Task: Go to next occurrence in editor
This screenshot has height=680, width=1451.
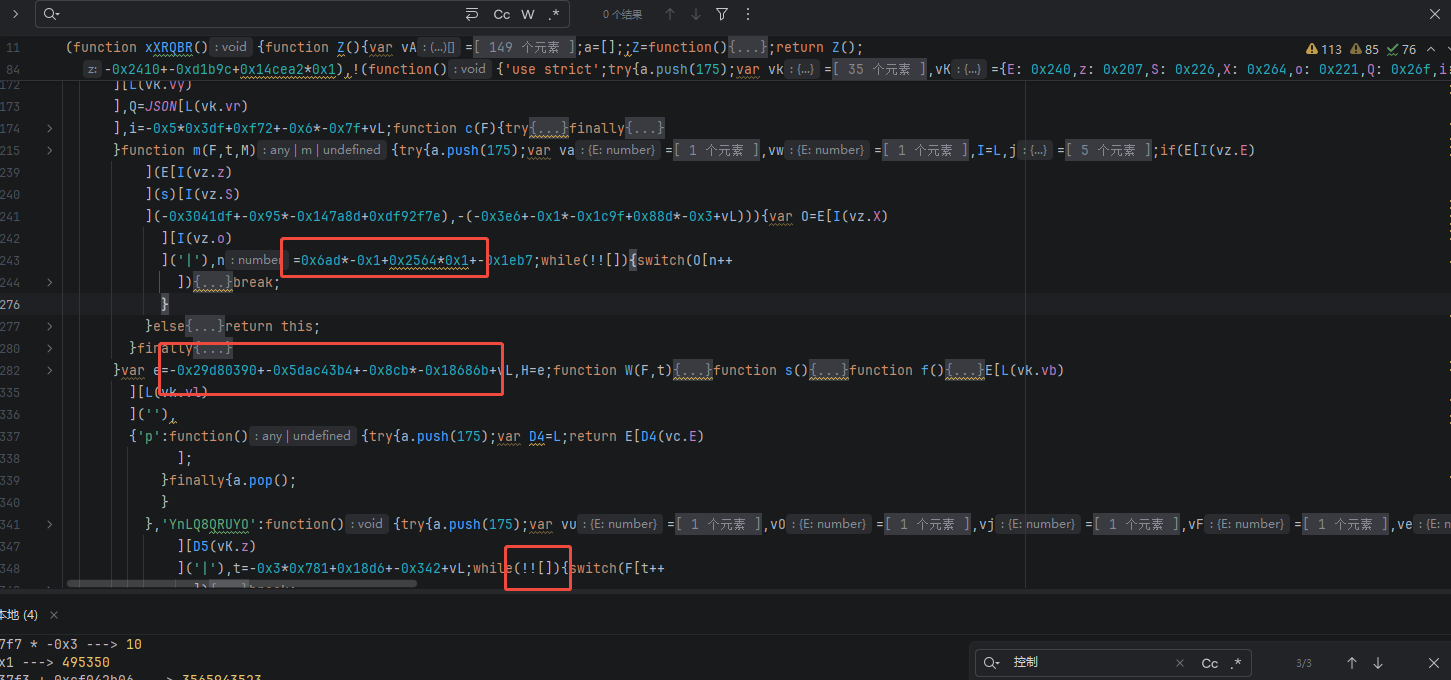Action: coord(696,14)
